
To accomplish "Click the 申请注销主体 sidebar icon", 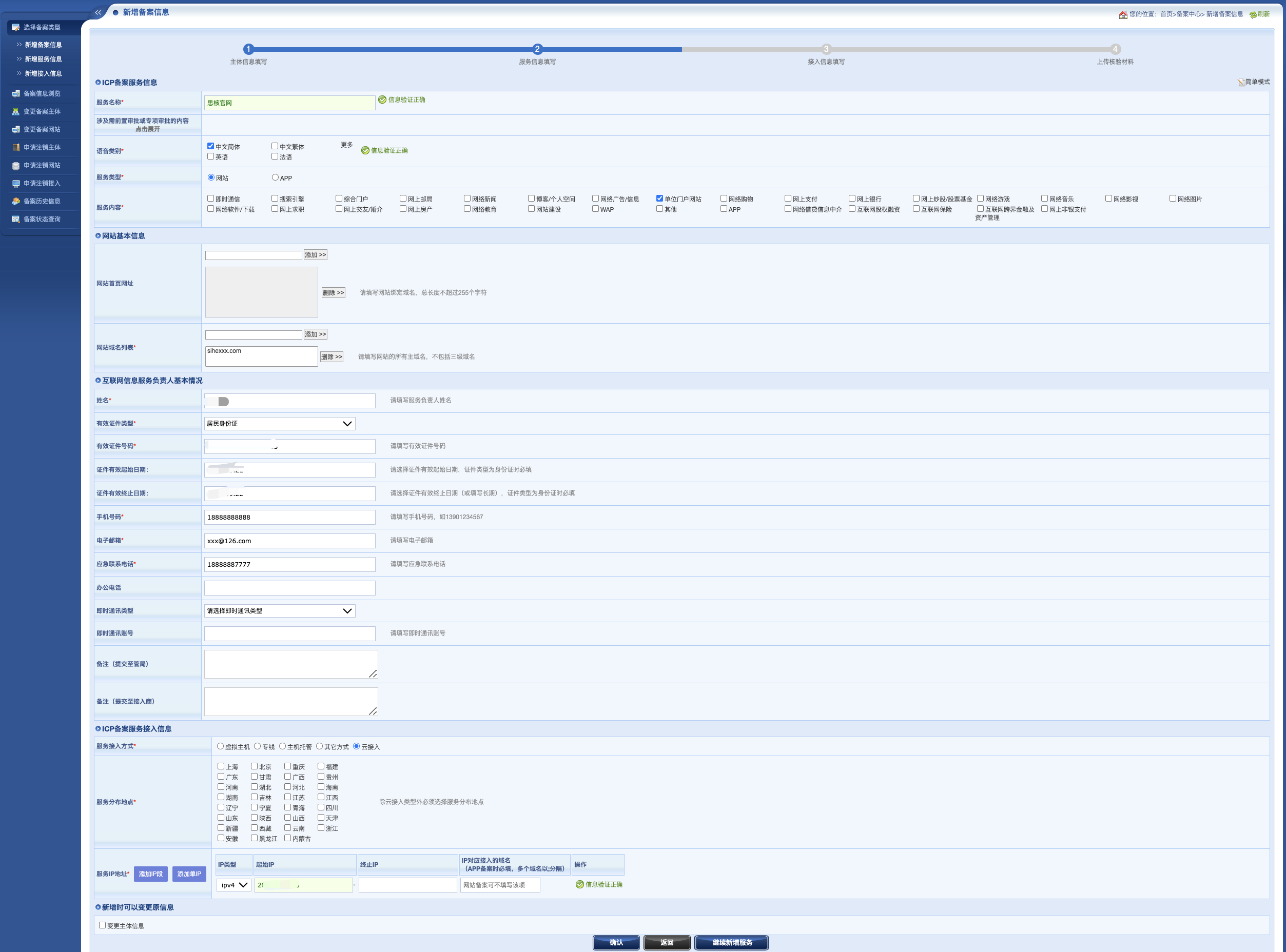I will [16, 148].
